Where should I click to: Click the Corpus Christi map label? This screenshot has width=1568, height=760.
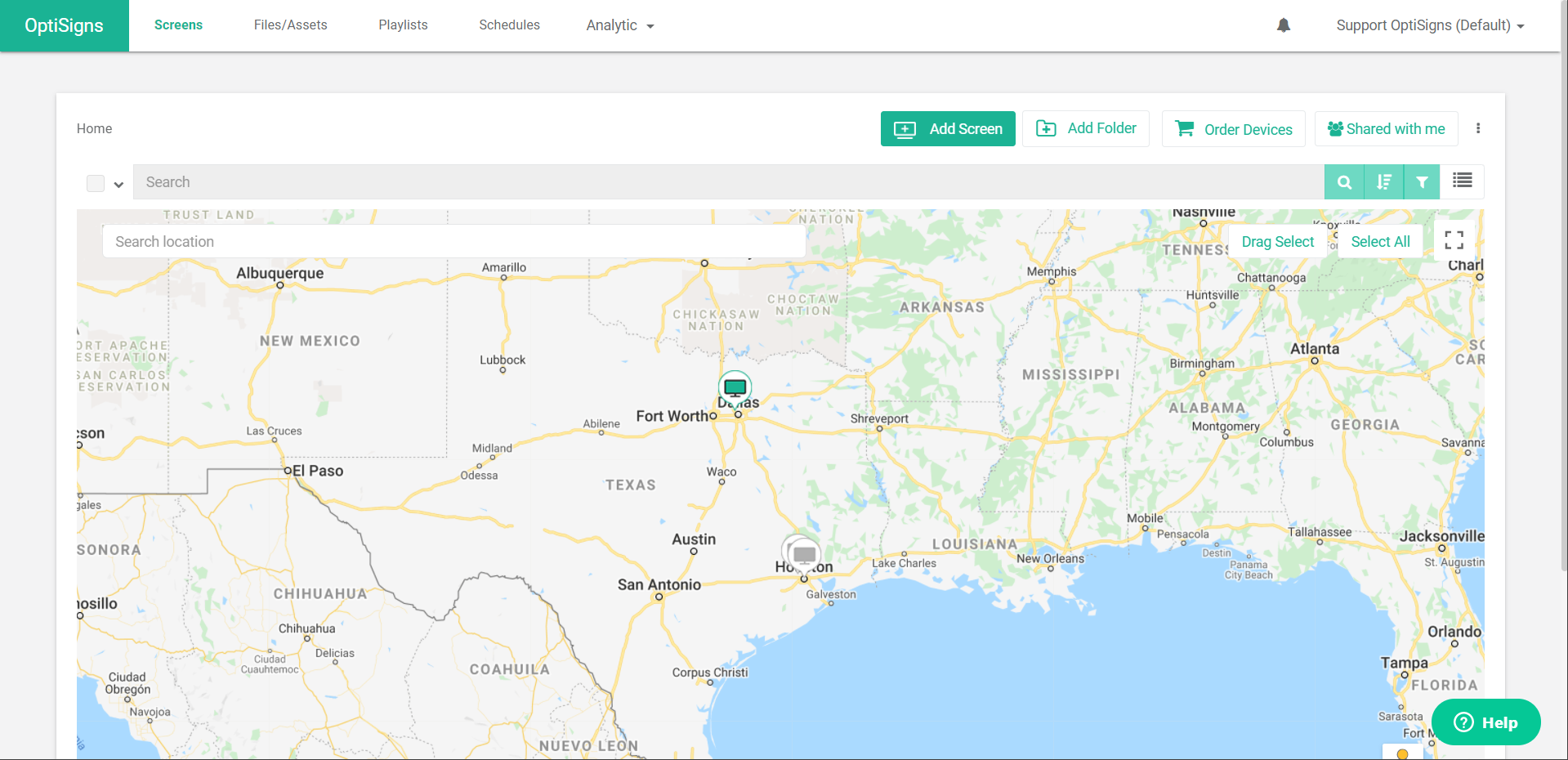[709, 673]
